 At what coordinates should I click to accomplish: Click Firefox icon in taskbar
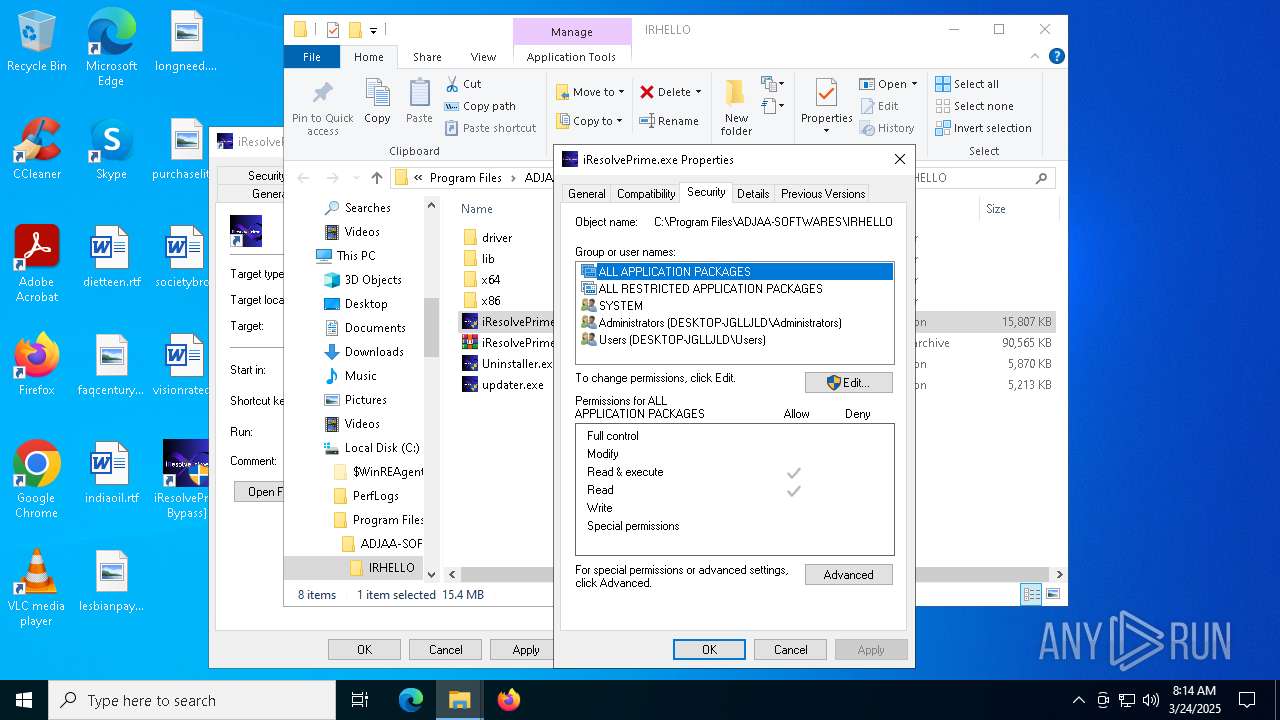click(x=509, y=700)
